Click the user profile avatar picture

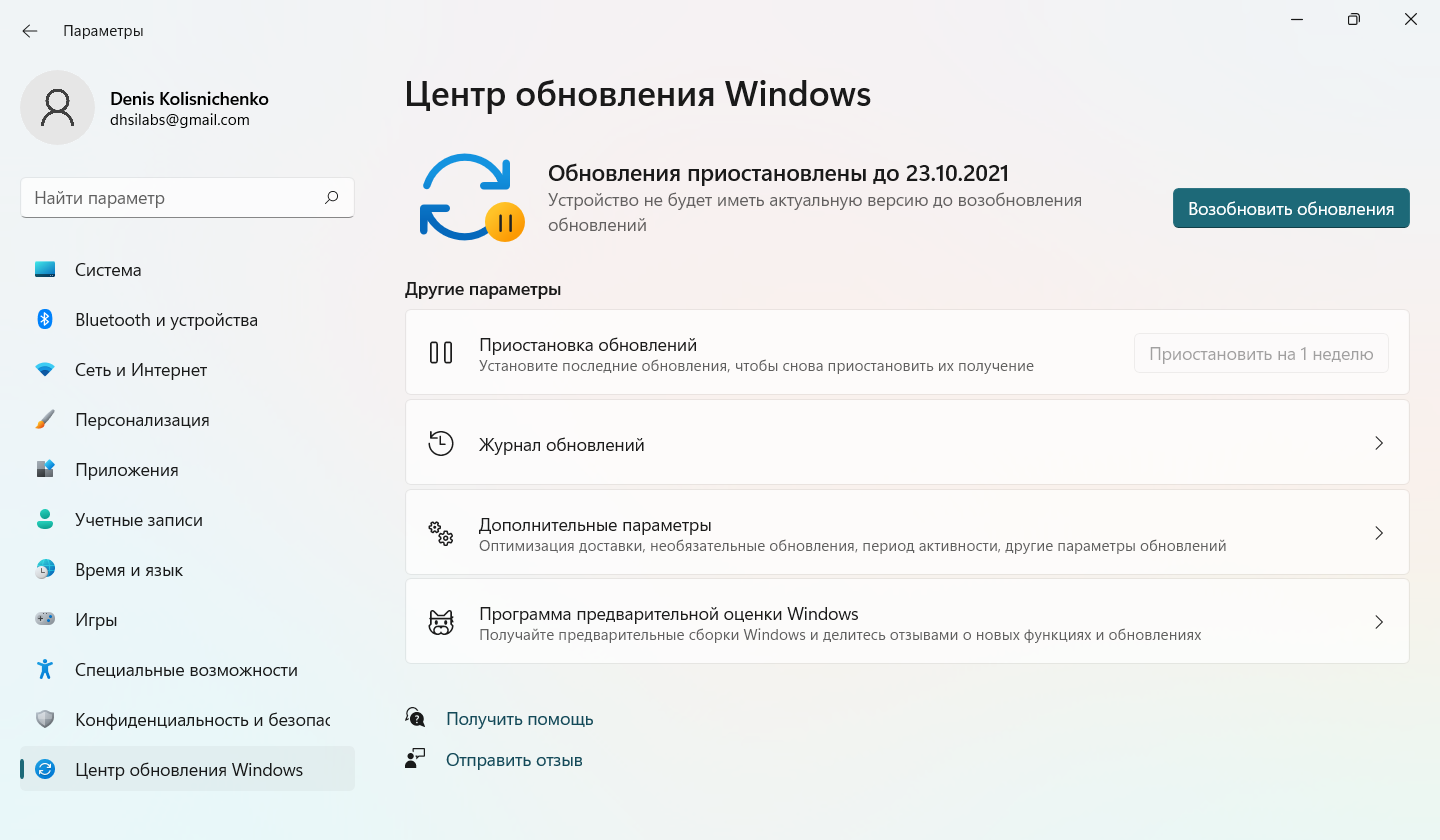coord(58,108)
